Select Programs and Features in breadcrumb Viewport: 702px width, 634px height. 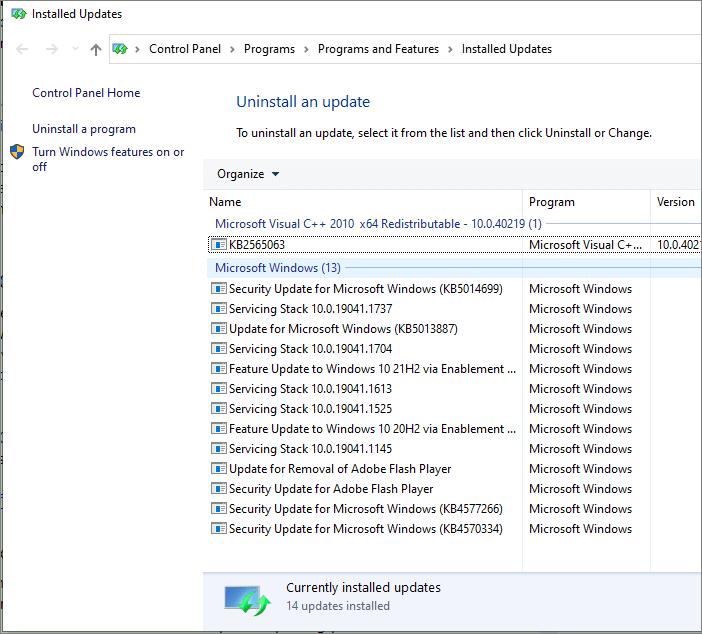click(x=378, y=49)
